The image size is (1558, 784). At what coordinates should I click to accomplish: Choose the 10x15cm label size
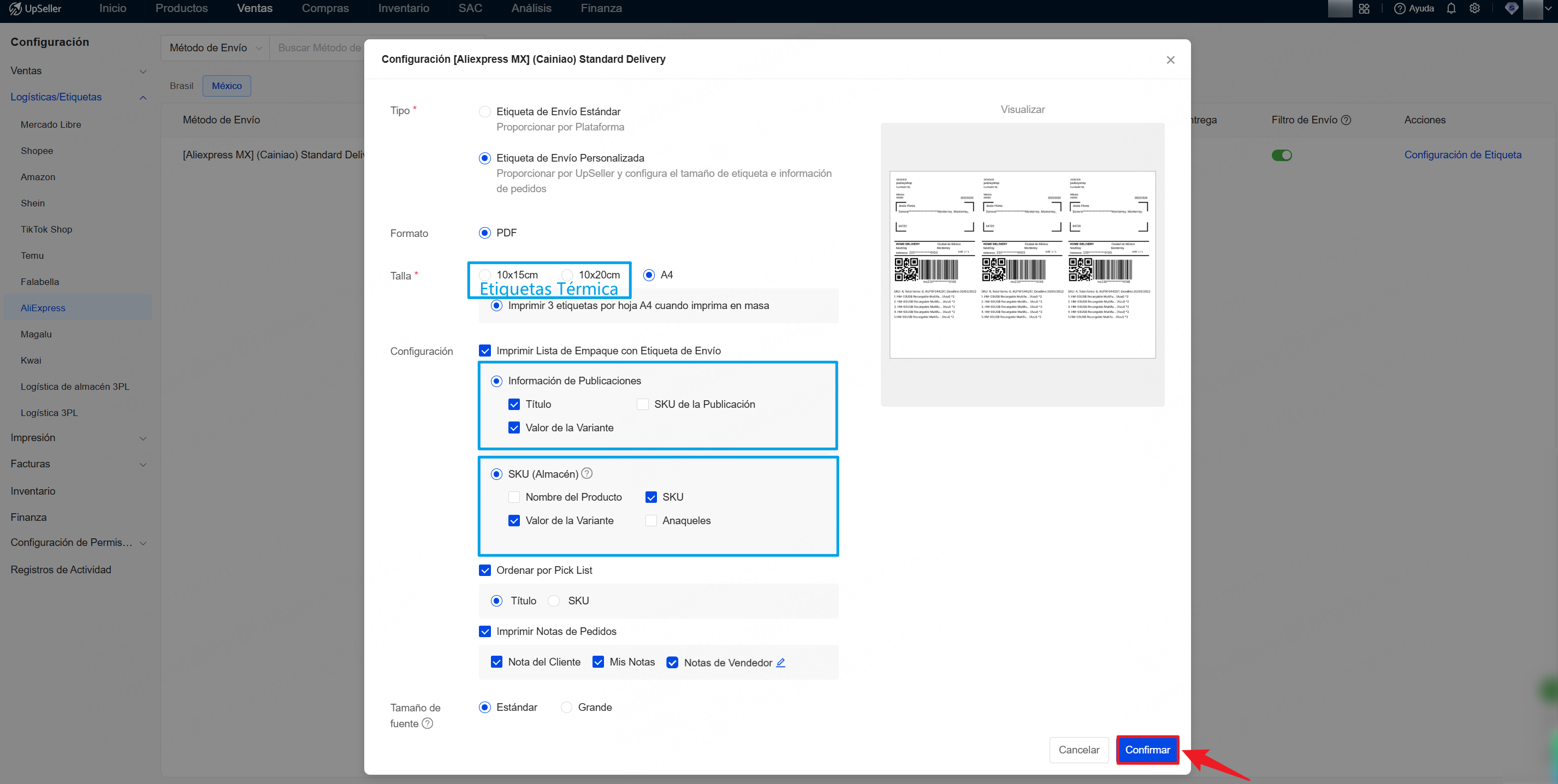click(484, 275)
